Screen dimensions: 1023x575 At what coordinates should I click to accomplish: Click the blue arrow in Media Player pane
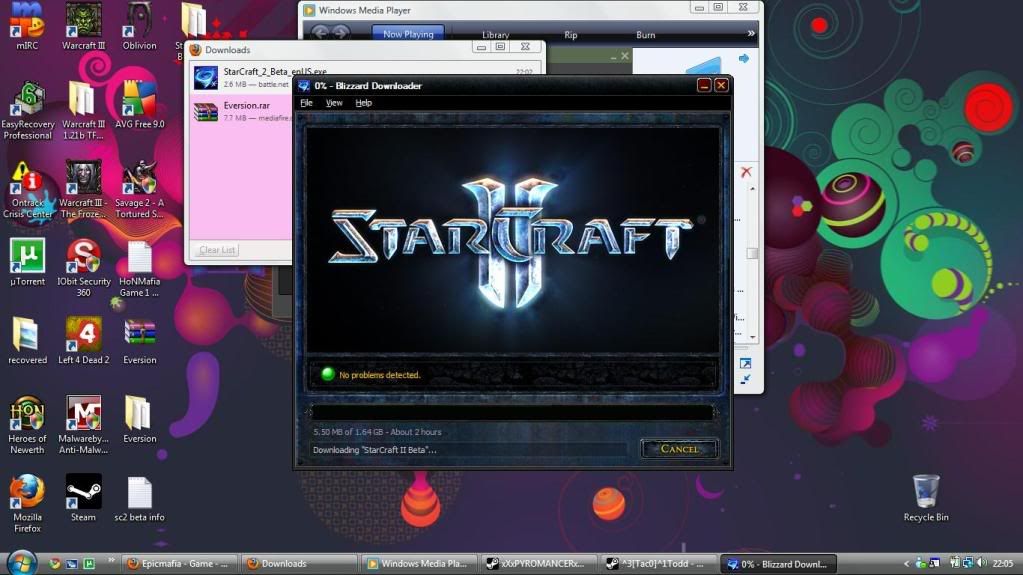744,59
